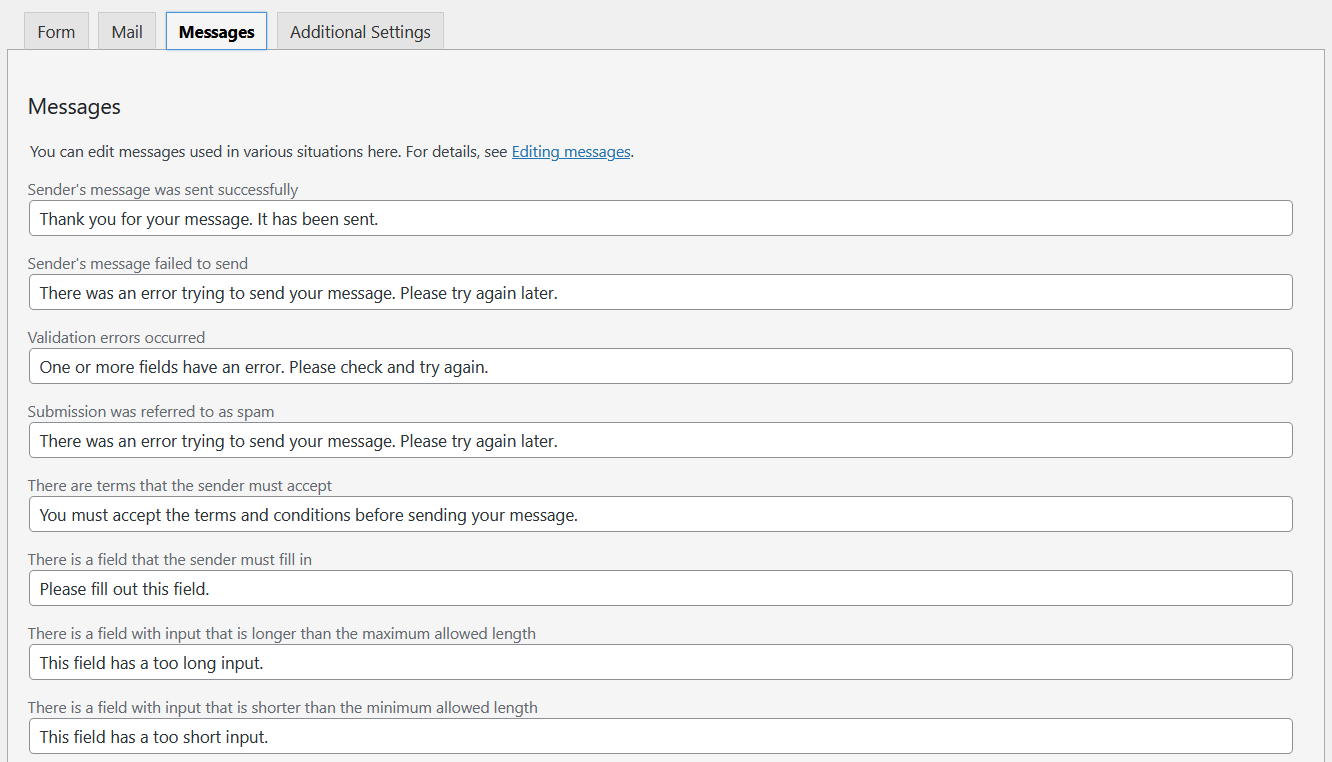Click the 'Validation errors occurred' label

pos(116,338)
